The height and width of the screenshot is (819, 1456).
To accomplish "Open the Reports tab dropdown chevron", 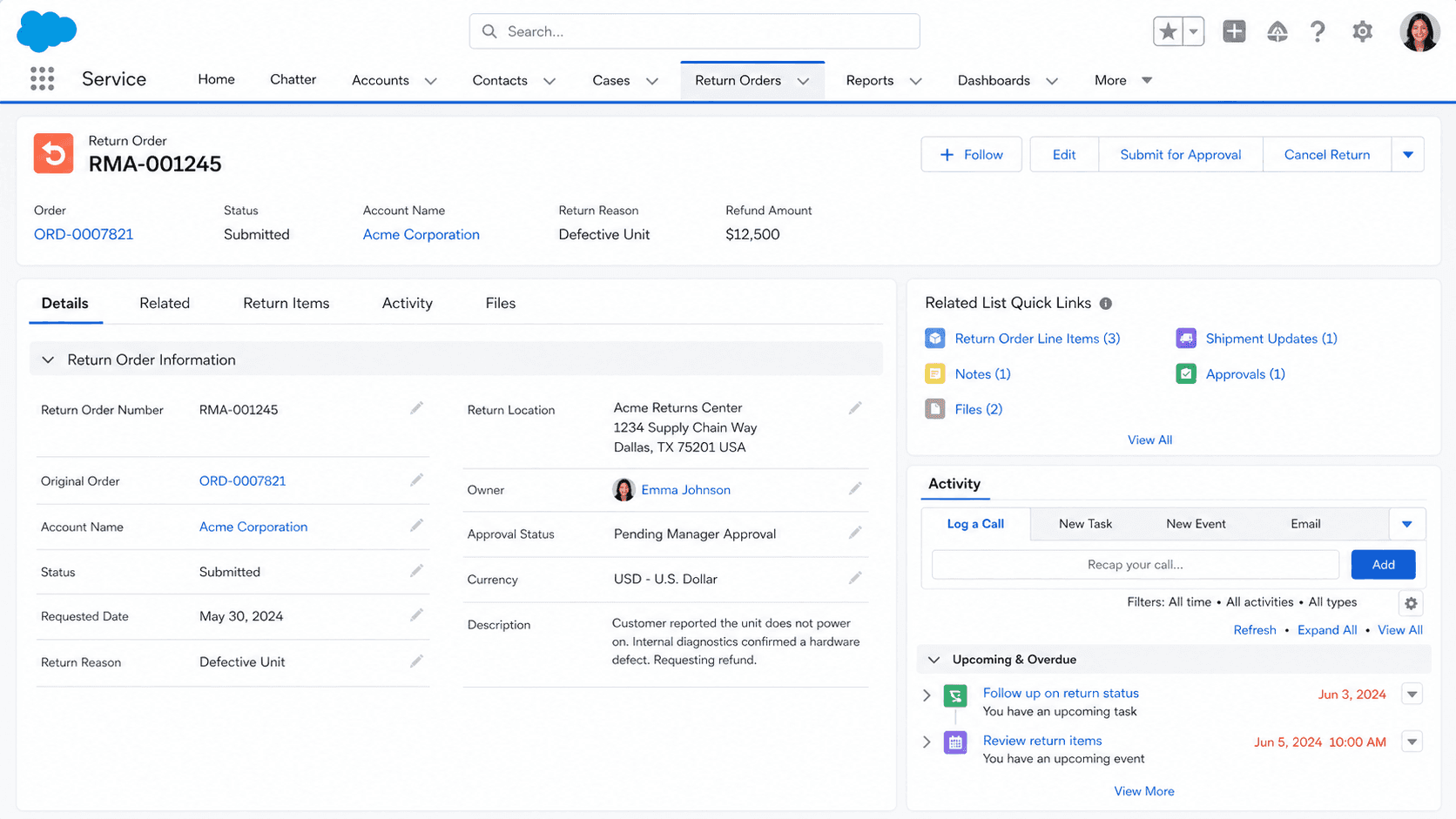I will click(x=915, y=81).
